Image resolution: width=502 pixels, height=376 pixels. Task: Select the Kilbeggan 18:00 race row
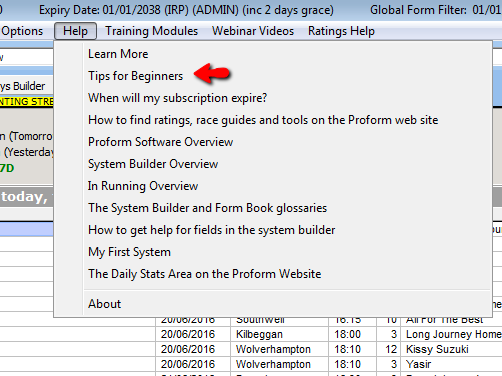pos(328,334)
